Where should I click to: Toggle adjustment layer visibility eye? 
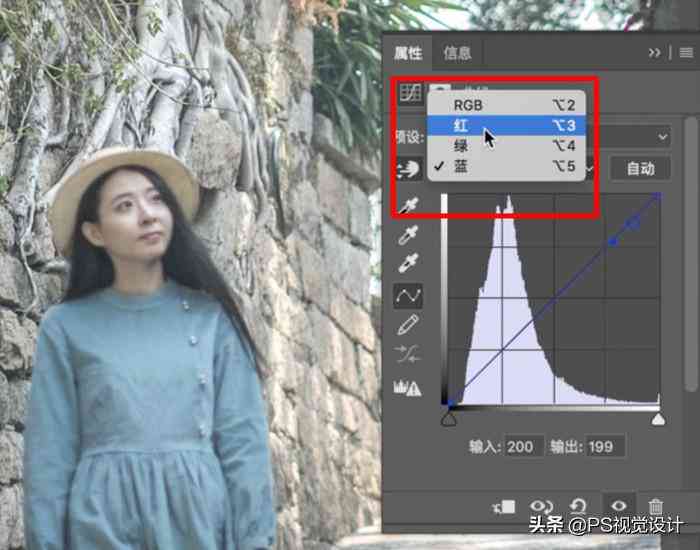619,506
